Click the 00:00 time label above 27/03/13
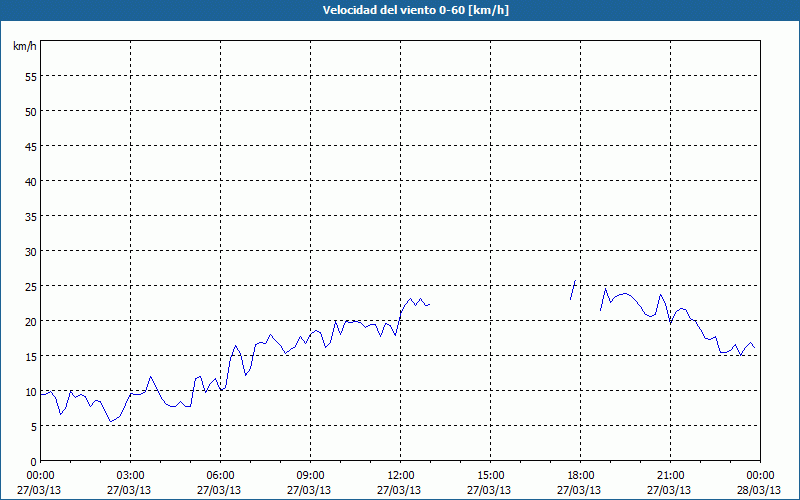Screen dimensions: 800x500 [x=40, y=476]
